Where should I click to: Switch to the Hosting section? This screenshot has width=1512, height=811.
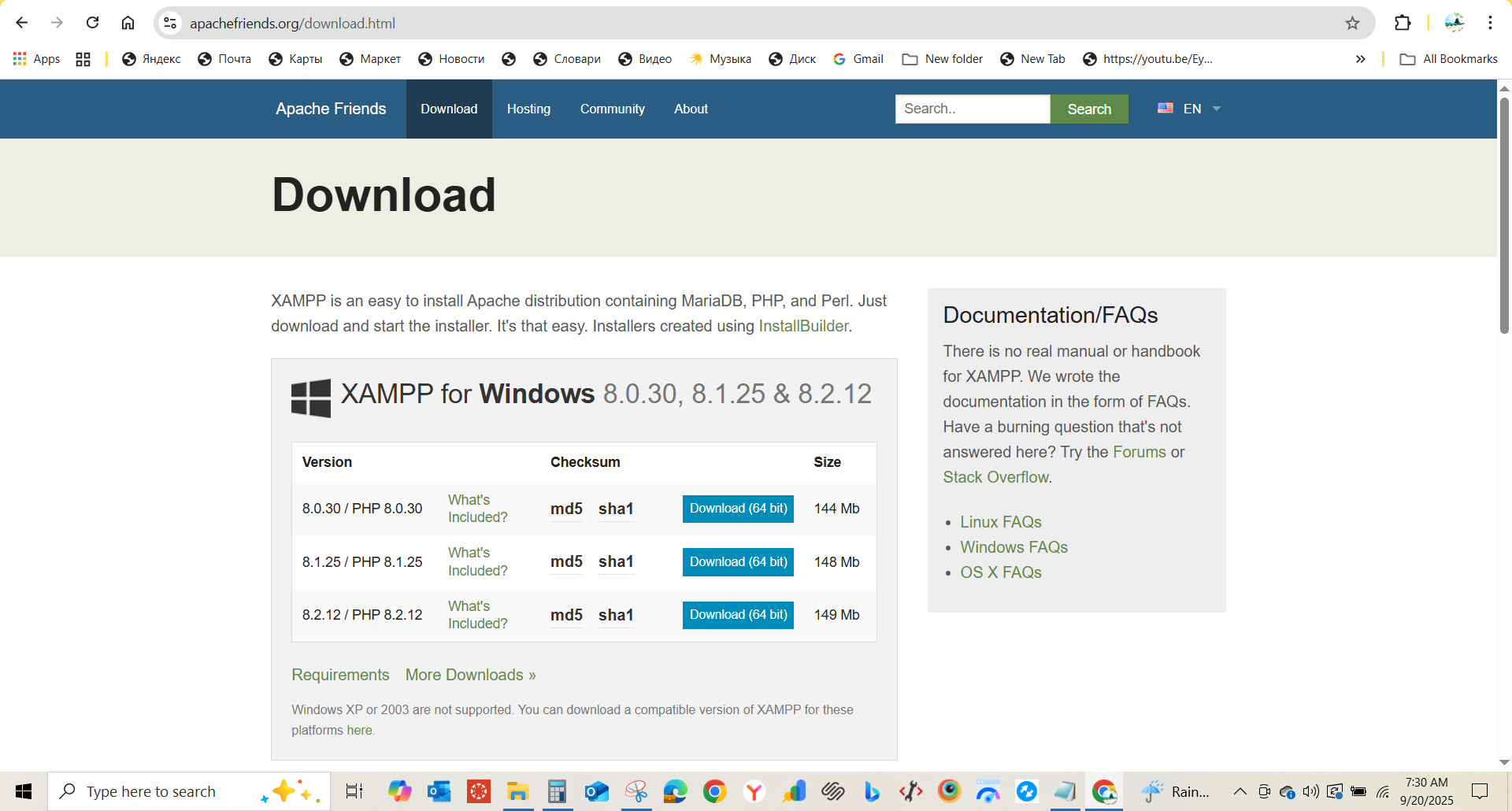tap(528, 109)
